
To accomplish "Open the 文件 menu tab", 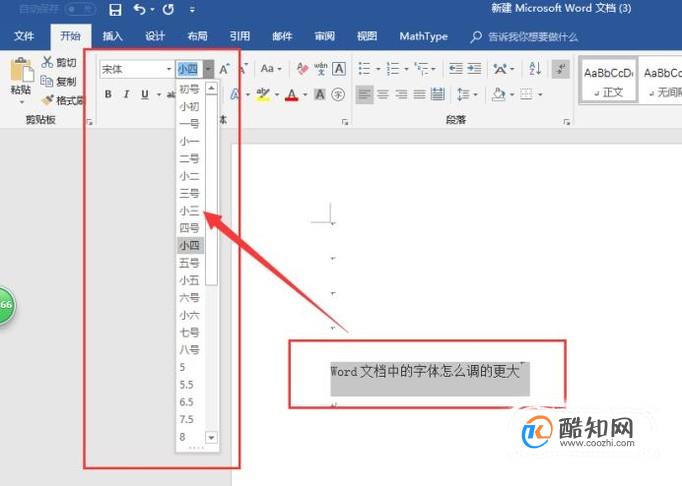I will click(24, 36).
